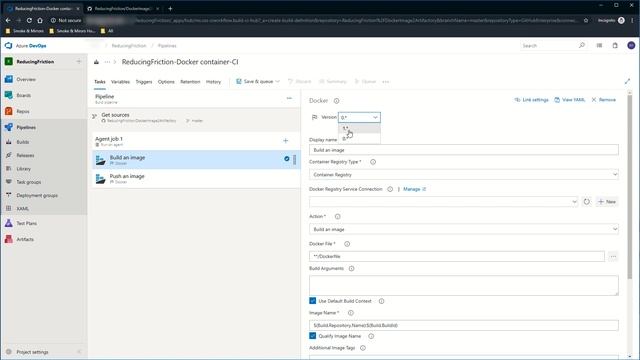The height and width of the screenshot is (360, 640).
Task: Collapse the project sidebar
Action: click(x=79, y=352)
